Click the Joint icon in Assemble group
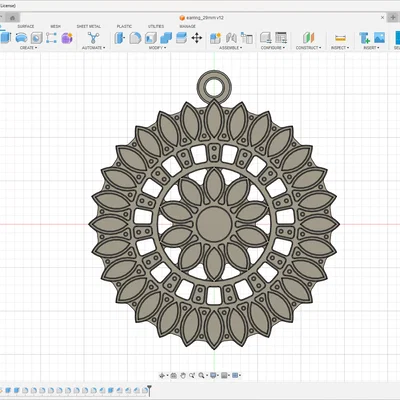 click(x=231, y=38)
